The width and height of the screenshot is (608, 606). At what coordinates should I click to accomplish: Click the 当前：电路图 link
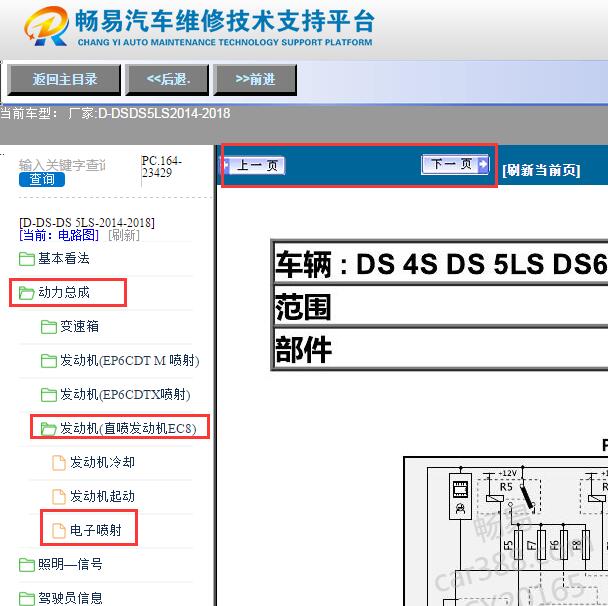pos(59,235)
